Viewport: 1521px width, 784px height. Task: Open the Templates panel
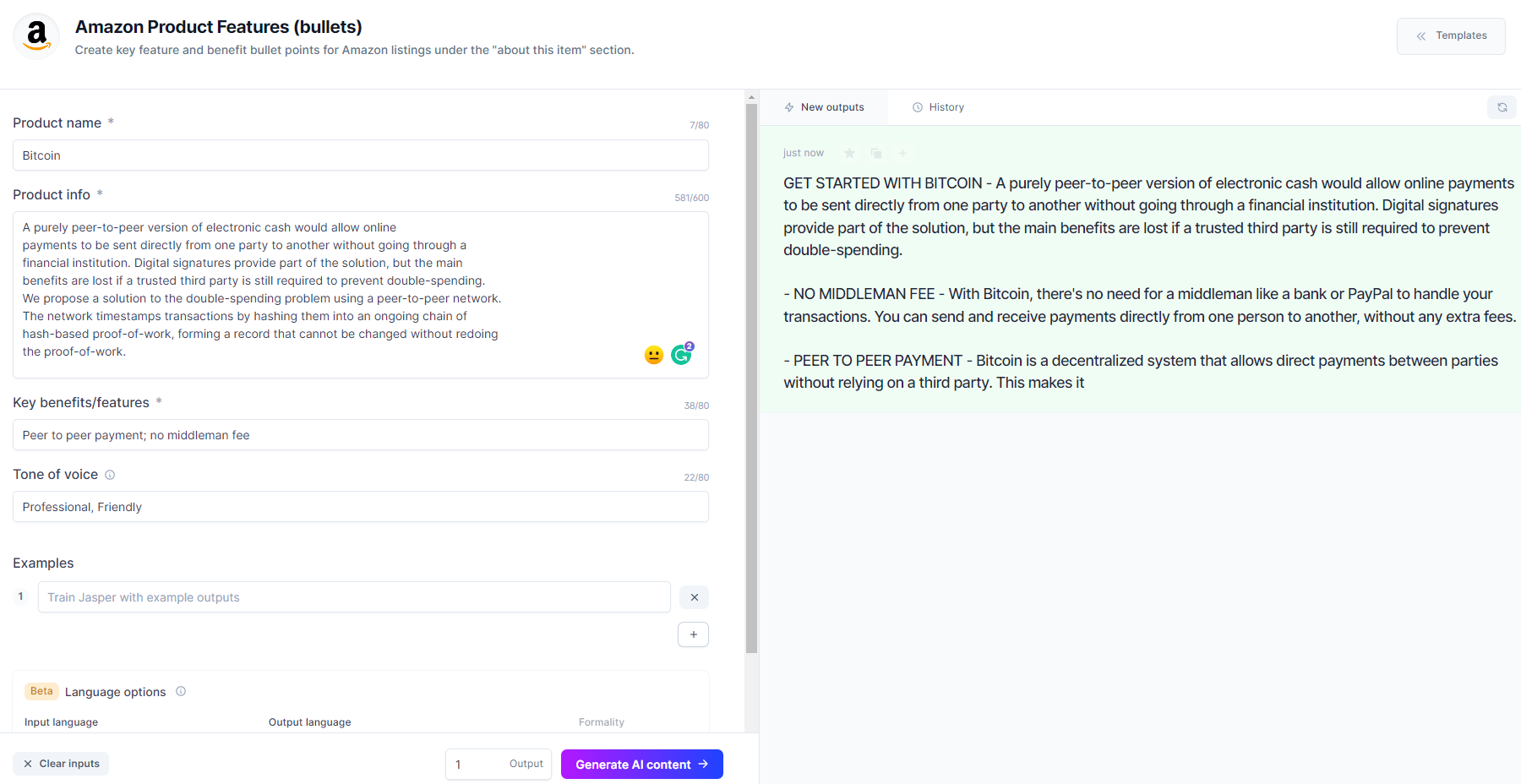pyautogui.click(x=1451, y=36)
